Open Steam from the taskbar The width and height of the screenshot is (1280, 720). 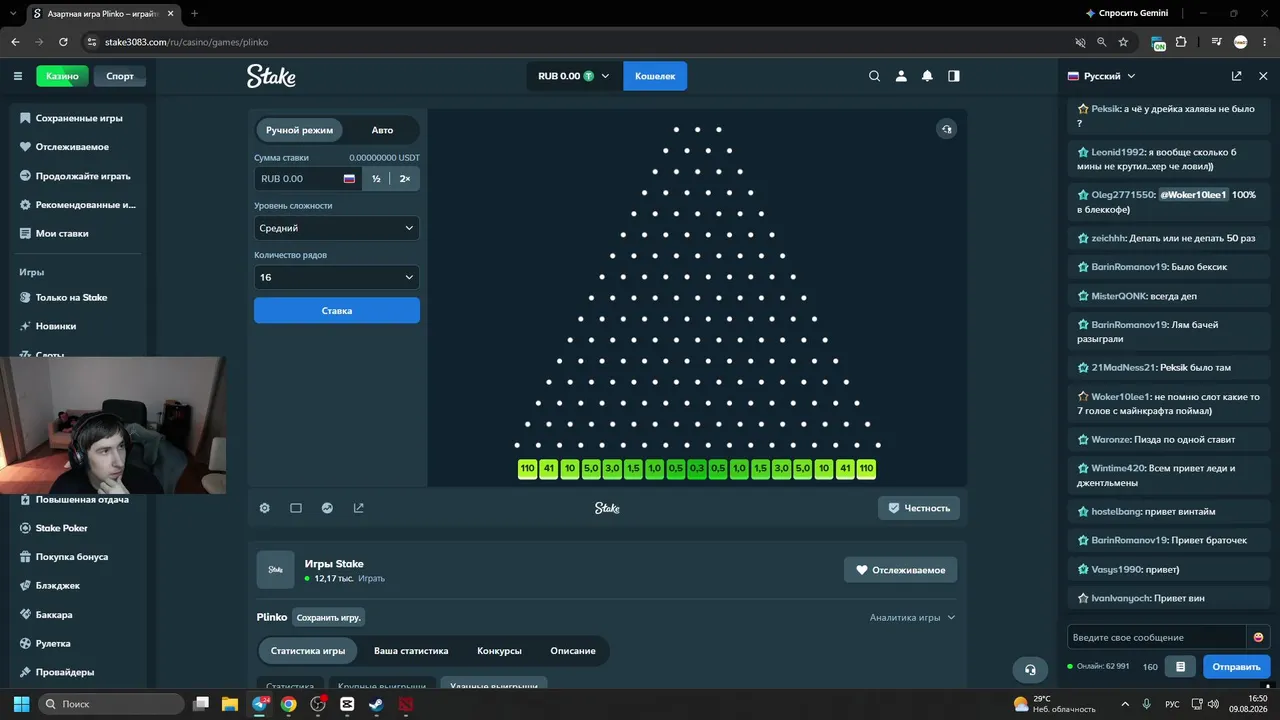point(376,704)
